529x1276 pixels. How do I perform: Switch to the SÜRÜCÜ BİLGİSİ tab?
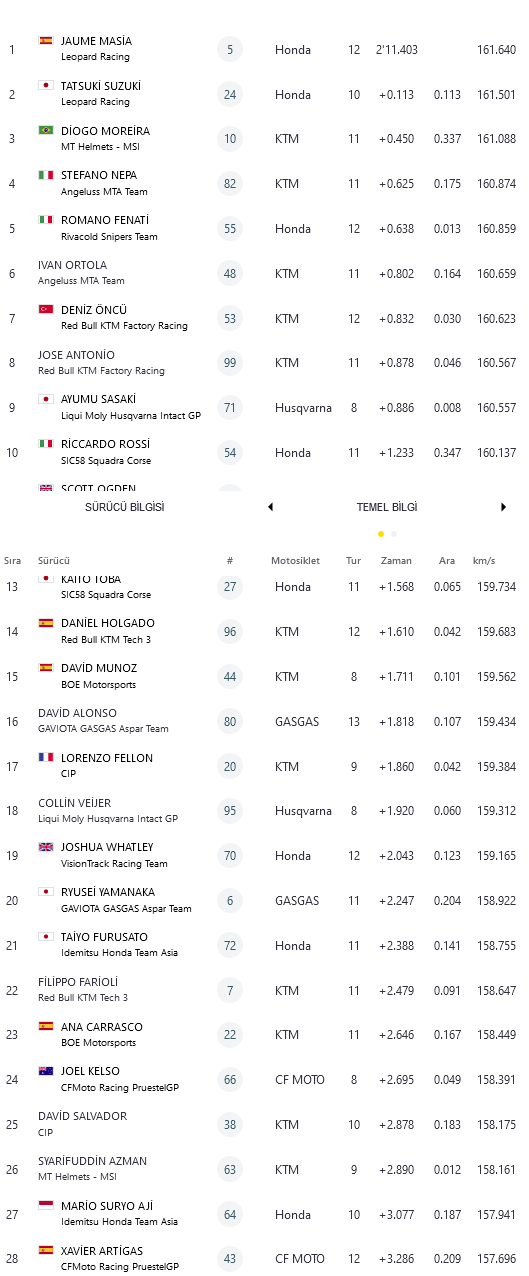pos(125,507)
